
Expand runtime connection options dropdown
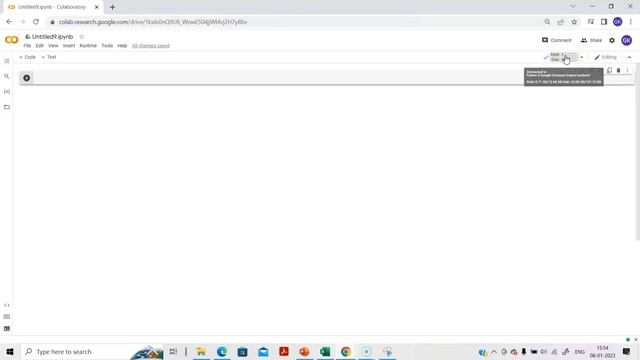click(x=582, y=58)
